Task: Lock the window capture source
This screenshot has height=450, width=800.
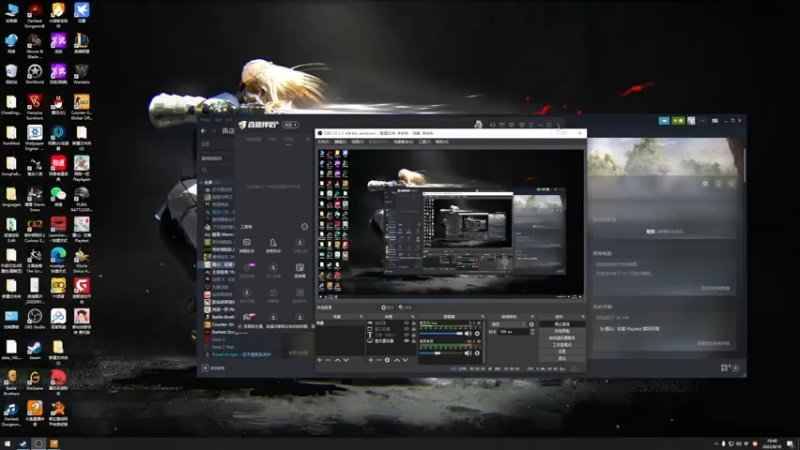Action: click(413, 329)
